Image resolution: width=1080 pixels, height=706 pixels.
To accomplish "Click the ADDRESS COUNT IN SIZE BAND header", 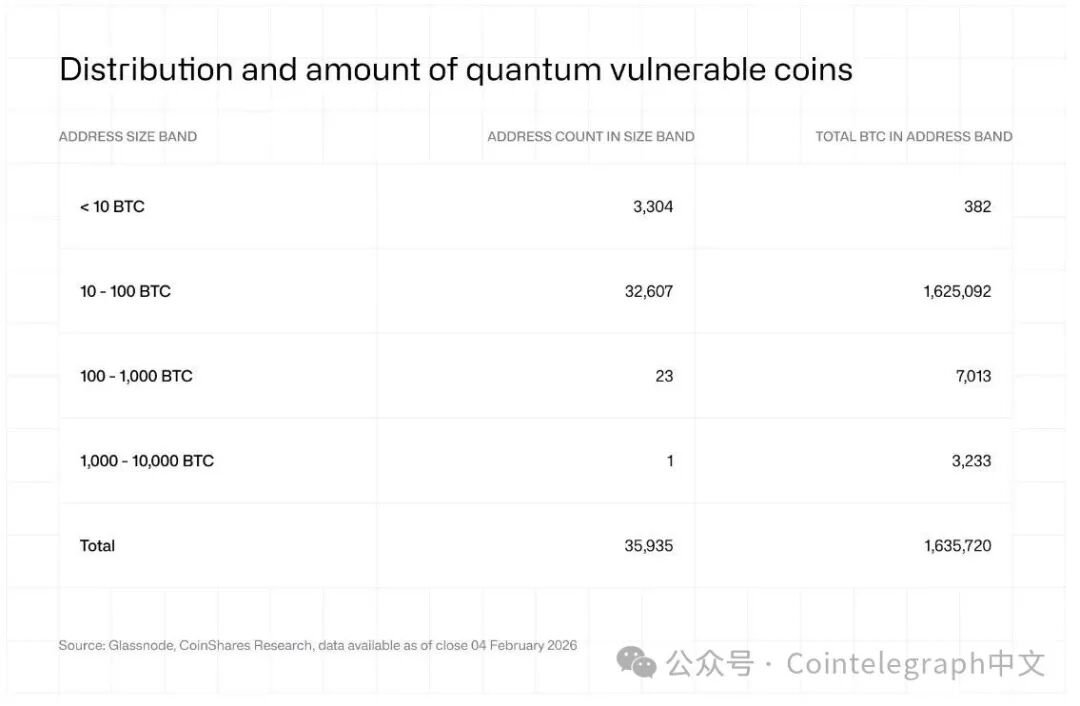I will pos(590,136).
